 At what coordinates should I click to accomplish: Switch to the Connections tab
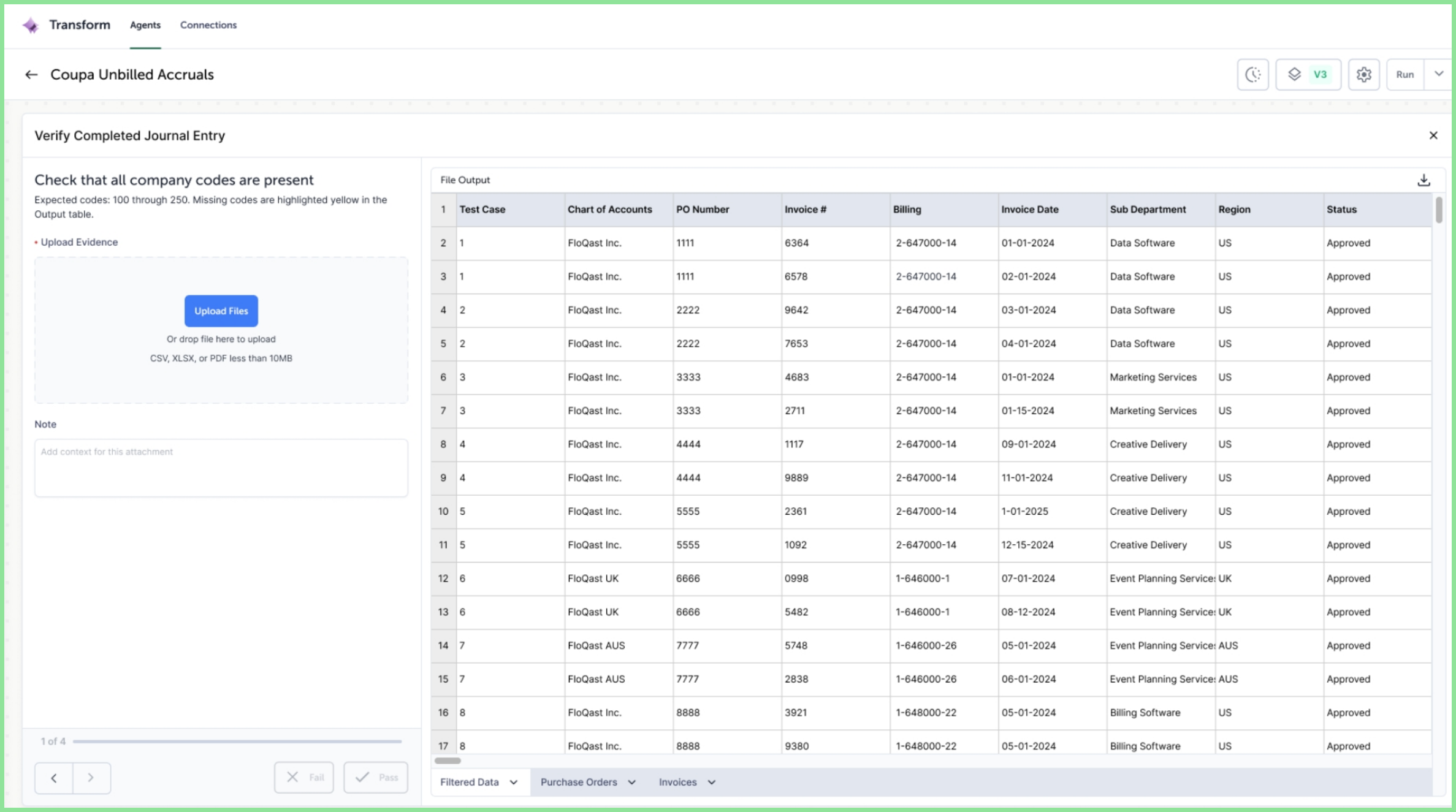pyautogui.click(x=208, y=25)
